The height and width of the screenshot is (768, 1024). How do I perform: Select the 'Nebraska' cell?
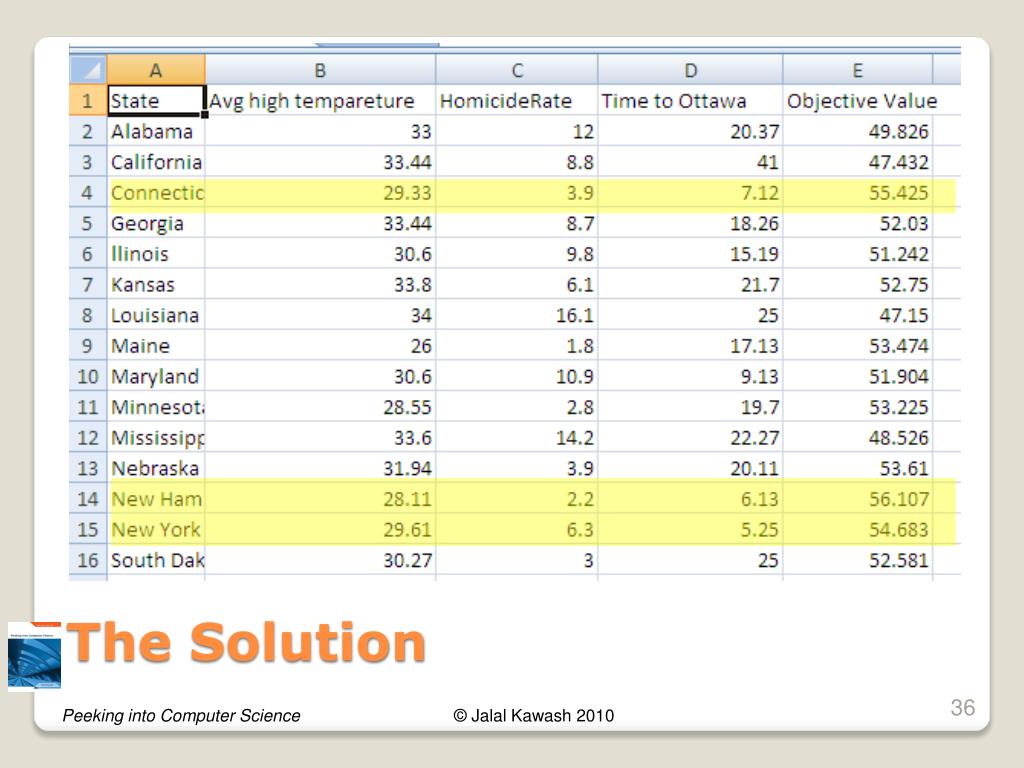pyautogui.click(x=156, y=468)
